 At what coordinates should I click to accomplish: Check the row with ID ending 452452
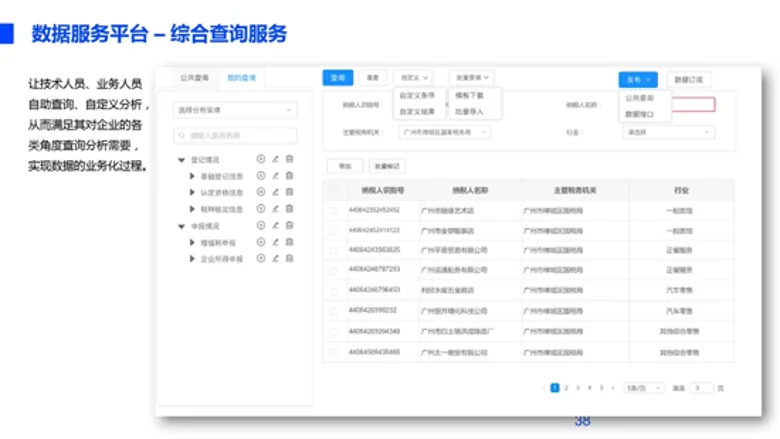click(333, 210)
